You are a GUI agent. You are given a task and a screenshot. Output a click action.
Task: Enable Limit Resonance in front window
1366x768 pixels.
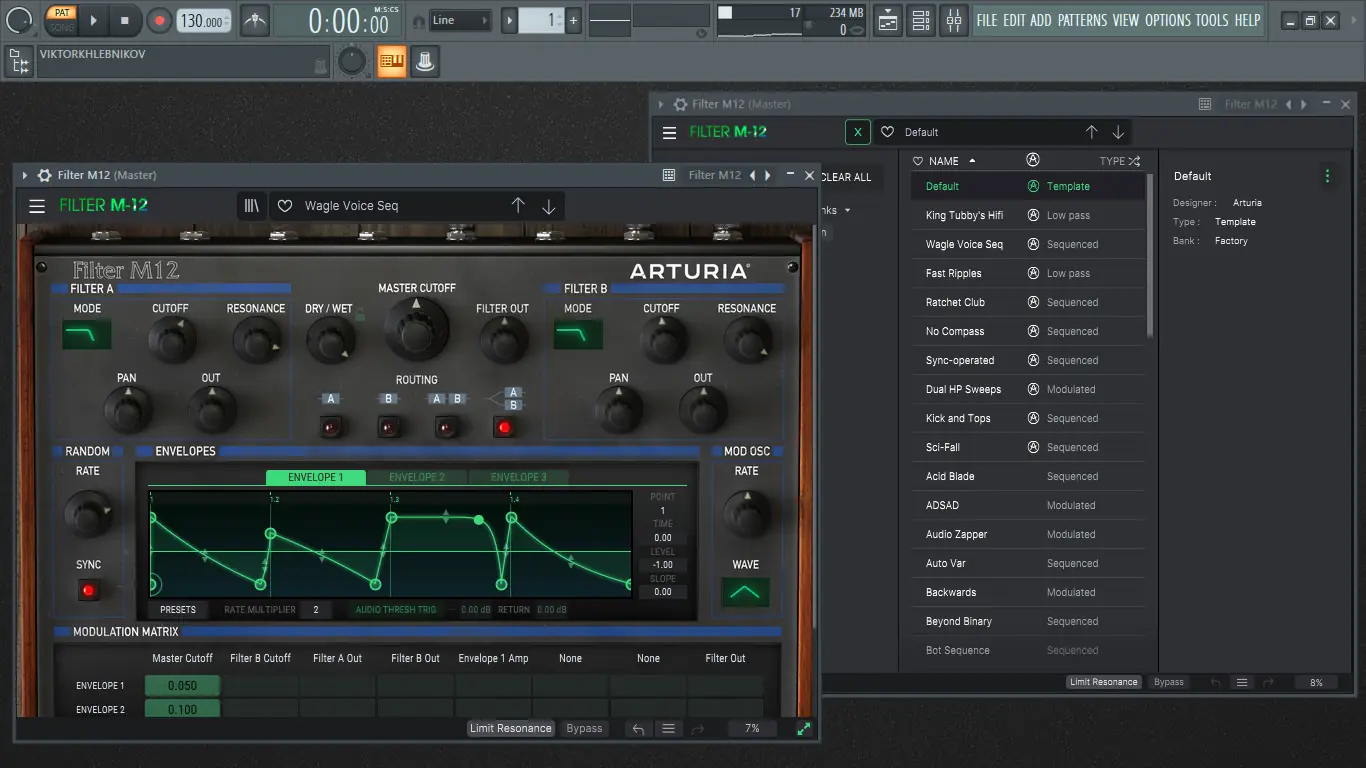pos(511,728)
